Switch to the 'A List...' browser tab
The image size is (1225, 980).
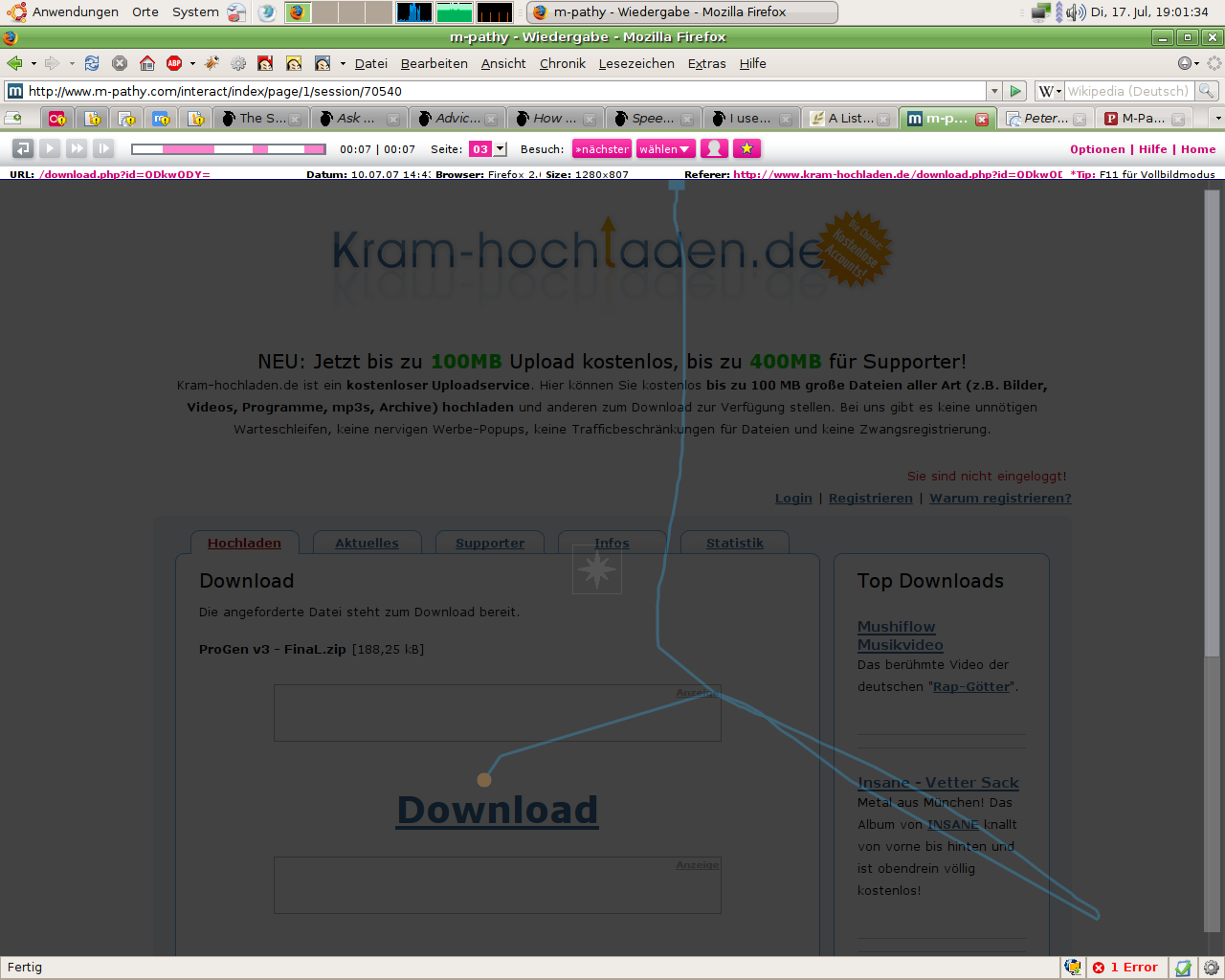tap(849, 118)
